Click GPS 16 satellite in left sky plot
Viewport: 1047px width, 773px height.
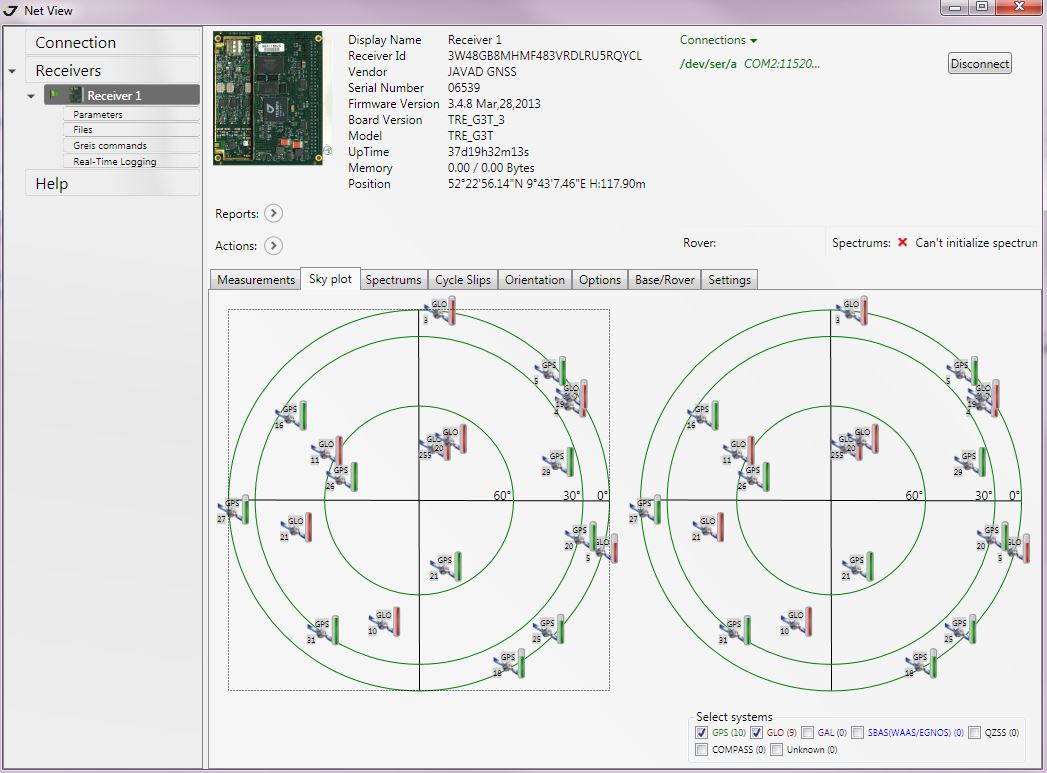(291, 416)
